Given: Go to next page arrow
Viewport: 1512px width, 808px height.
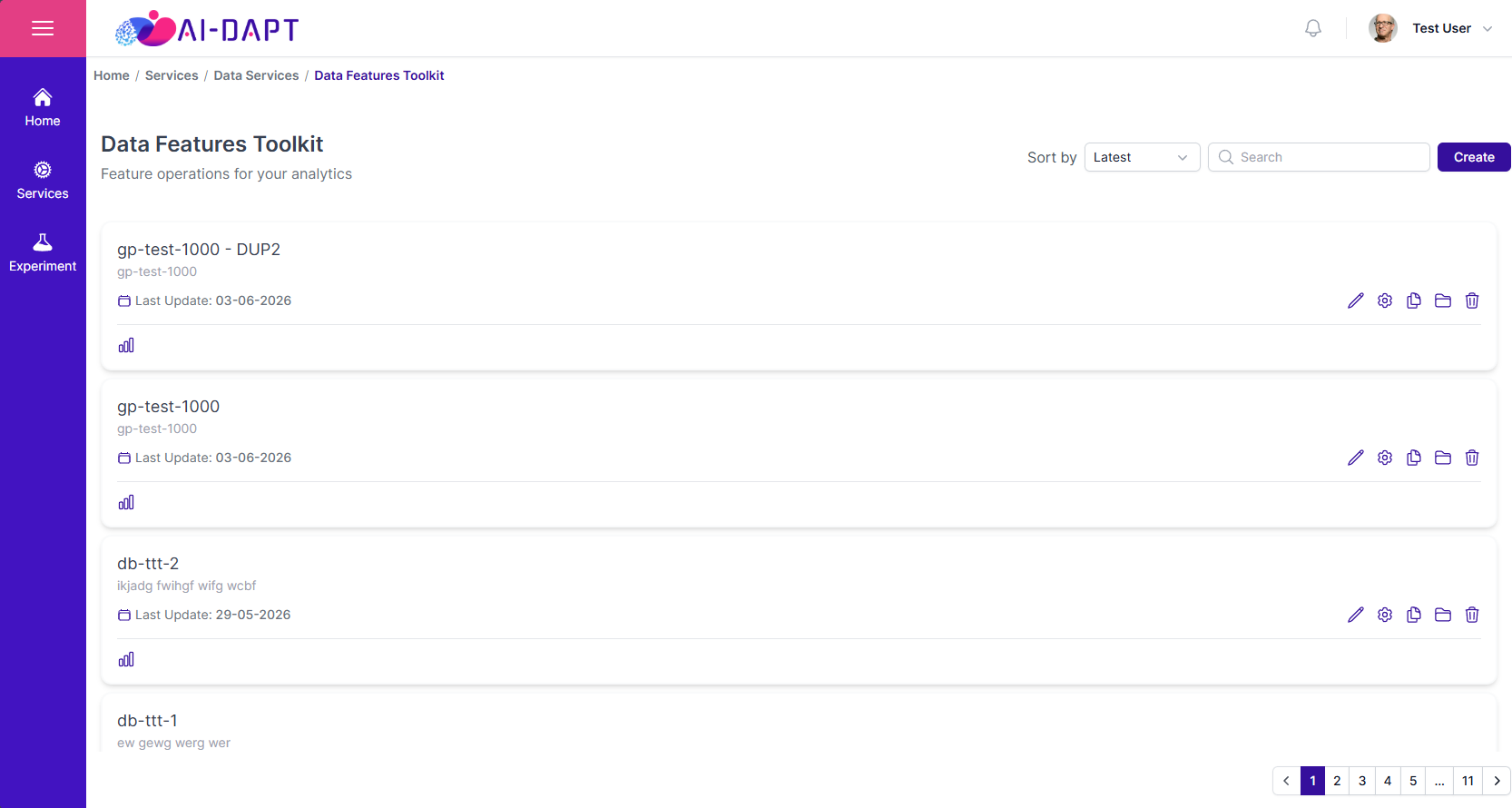Looking at the screenshot, I should [x=1497, y=781].
